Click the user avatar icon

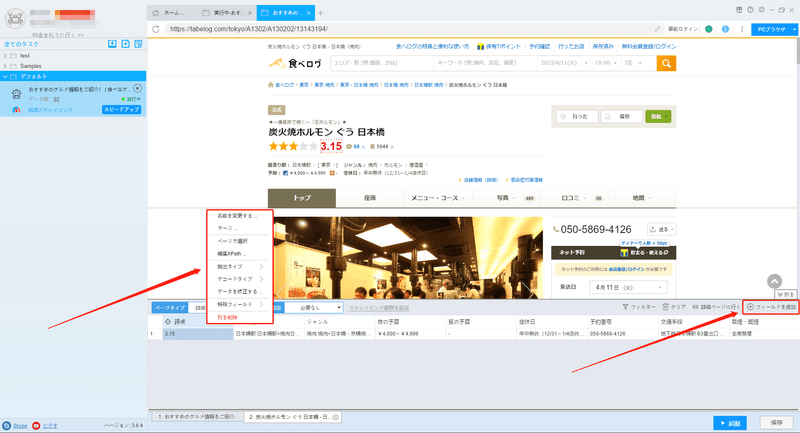pyautogui.click(x=15, y=19)
